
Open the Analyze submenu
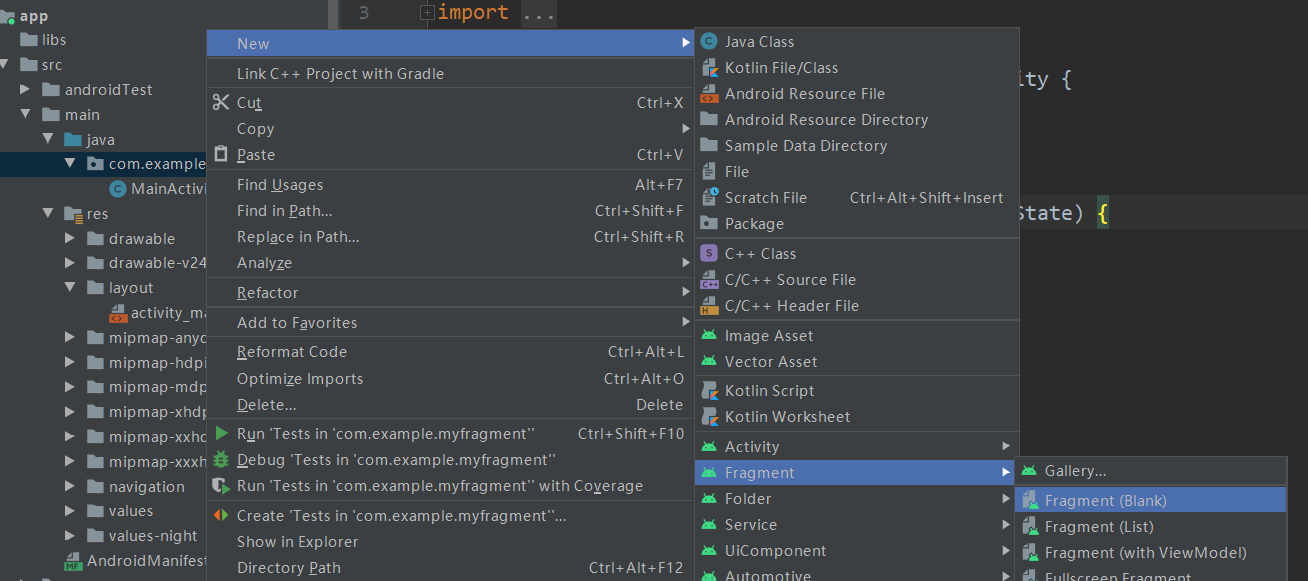(451, 263)
